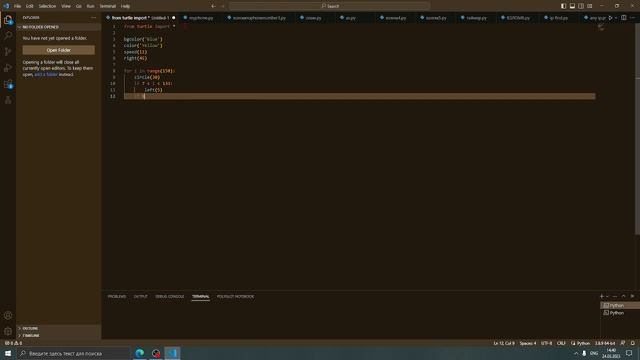The width and height of the screenshot is (640, 360).
Task: Click Go Back arrow in title bar
Action: click(213, 6)
